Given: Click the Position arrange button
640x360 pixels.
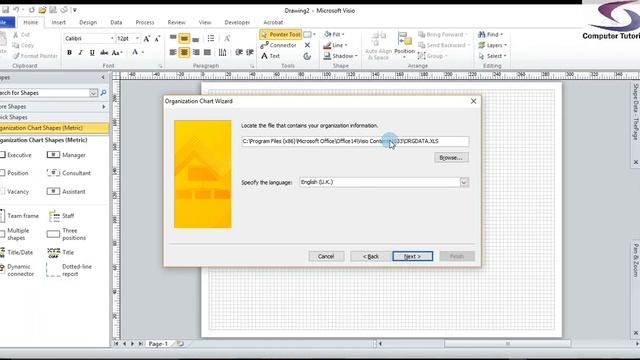Looking at the screenshot, I should click(404, 45).
